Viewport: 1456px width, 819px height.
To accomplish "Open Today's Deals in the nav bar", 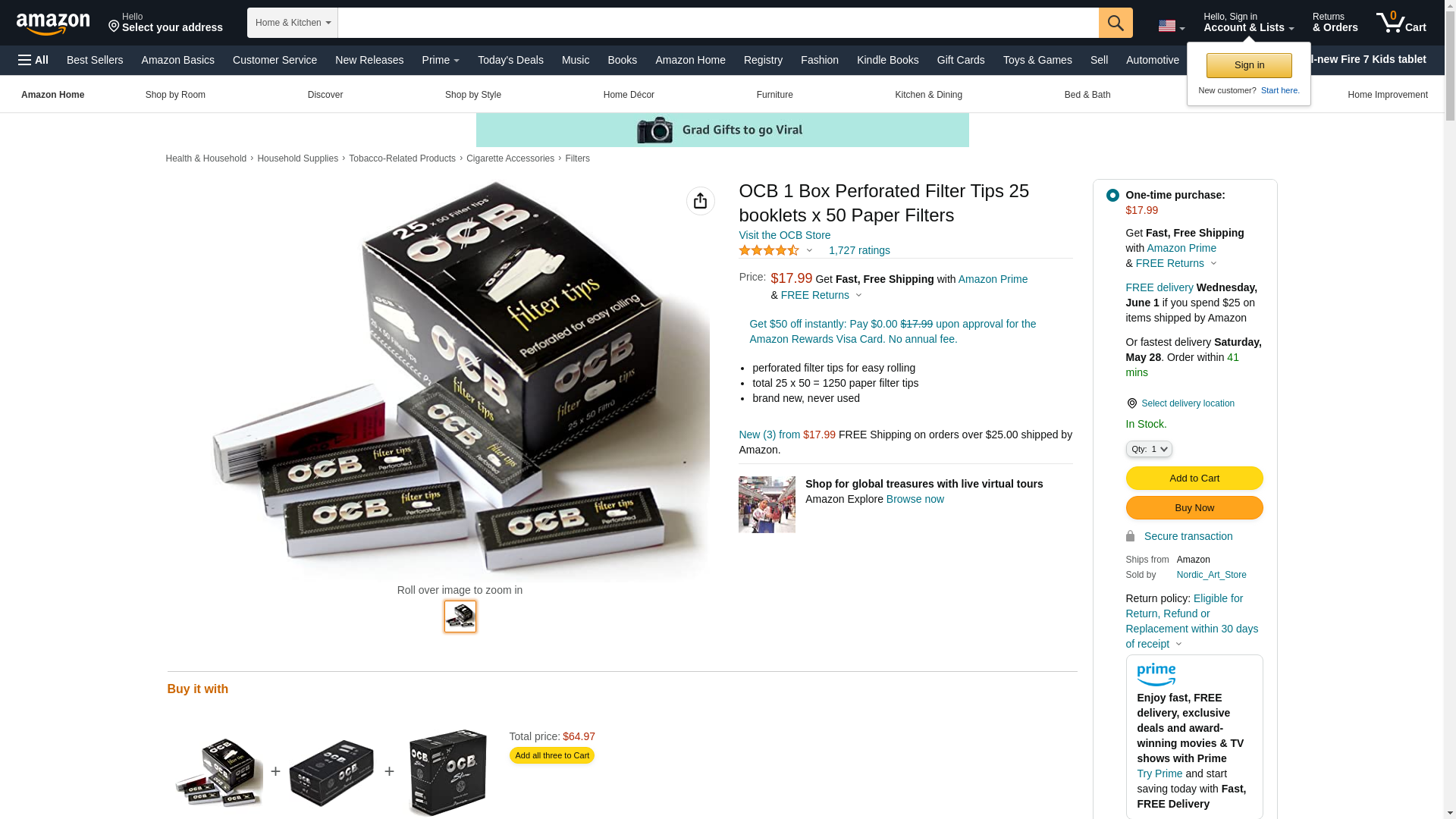I will coord(510,60).
